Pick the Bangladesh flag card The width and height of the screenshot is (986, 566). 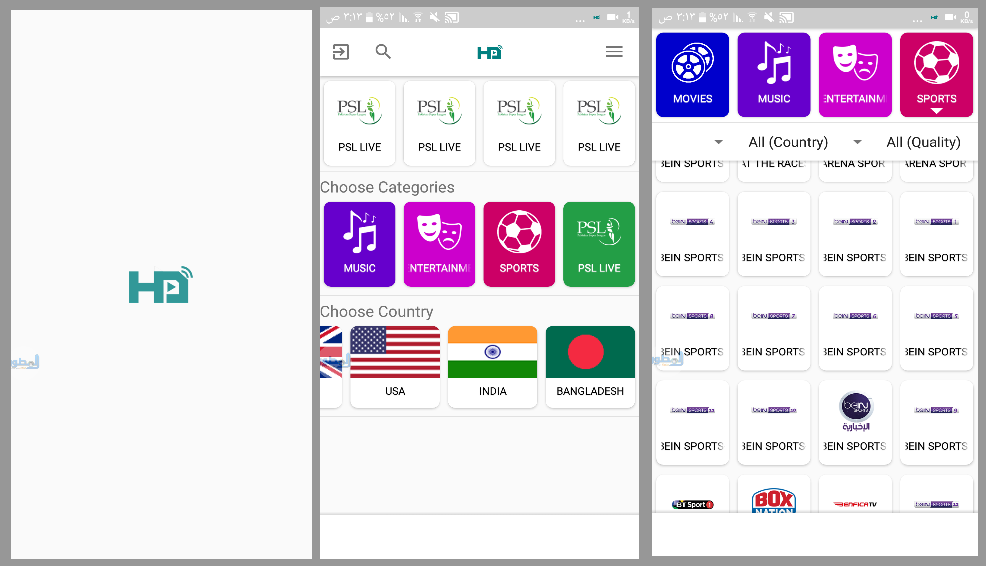(x=590, y=366)
